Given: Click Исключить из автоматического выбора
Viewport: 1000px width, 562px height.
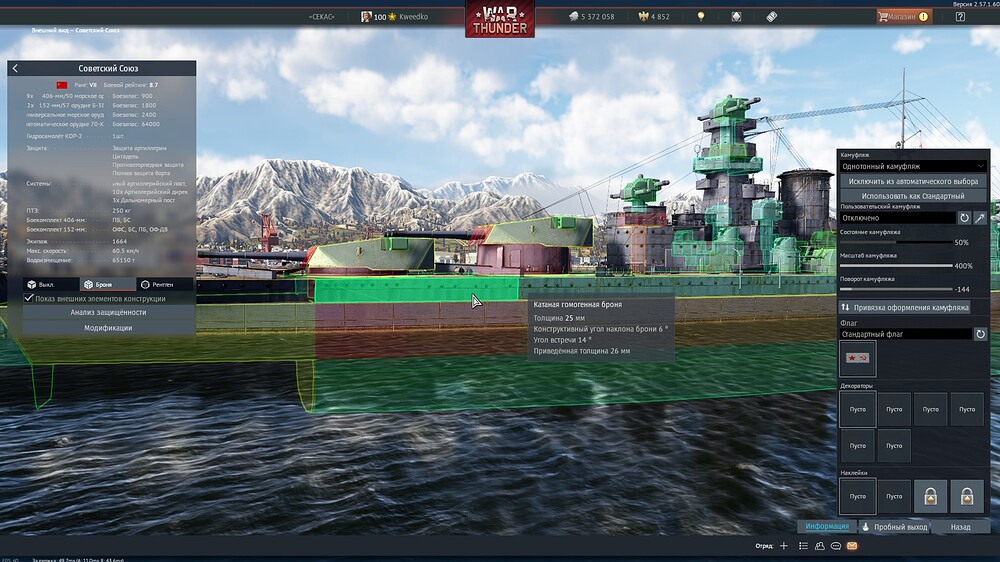Looking at the screenshot, I should coord(913,181).
